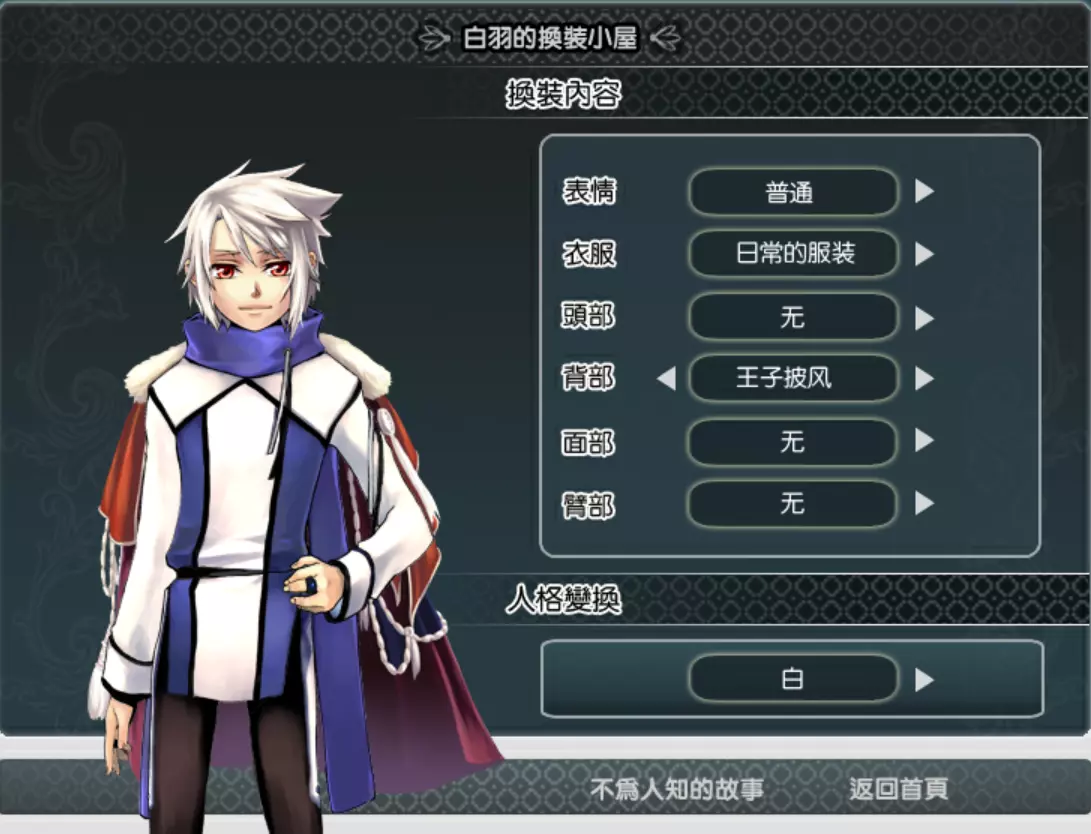The height and width of the screenshot is (834, 1091).
Task: Click the 換裝內容 section header
Action: point(563,94)
